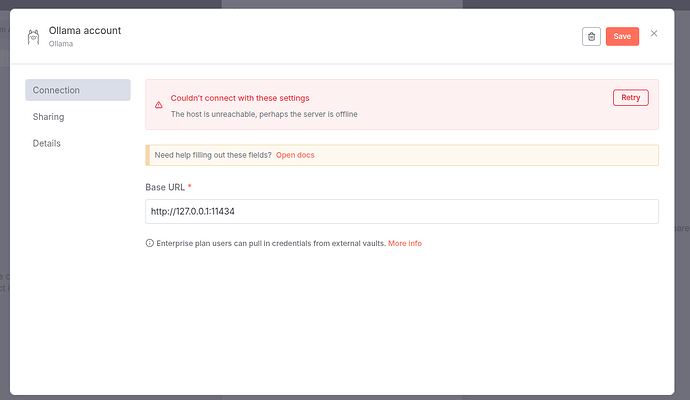The width and height of the screenshot is (690, 400).
Task: Click the host is unreachable message
Action: (x=264, y=114)
